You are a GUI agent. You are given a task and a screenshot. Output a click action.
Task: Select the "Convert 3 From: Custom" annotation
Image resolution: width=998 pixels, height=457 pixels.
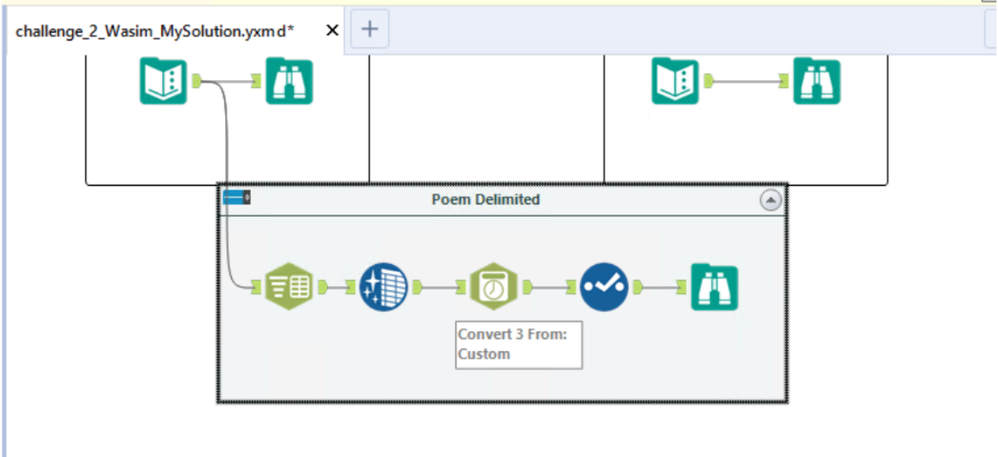point(519,344)
